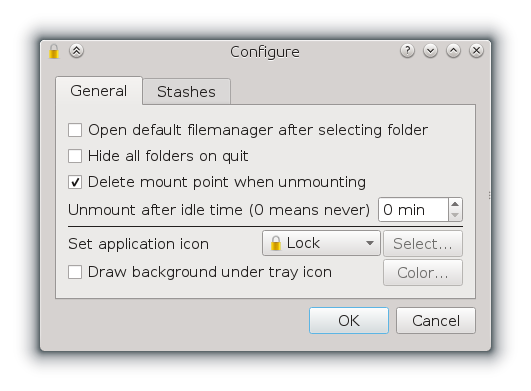Enable Open default filemanager after selecting folder
This screenshot has height=391, width=531.
coord(75,130)
